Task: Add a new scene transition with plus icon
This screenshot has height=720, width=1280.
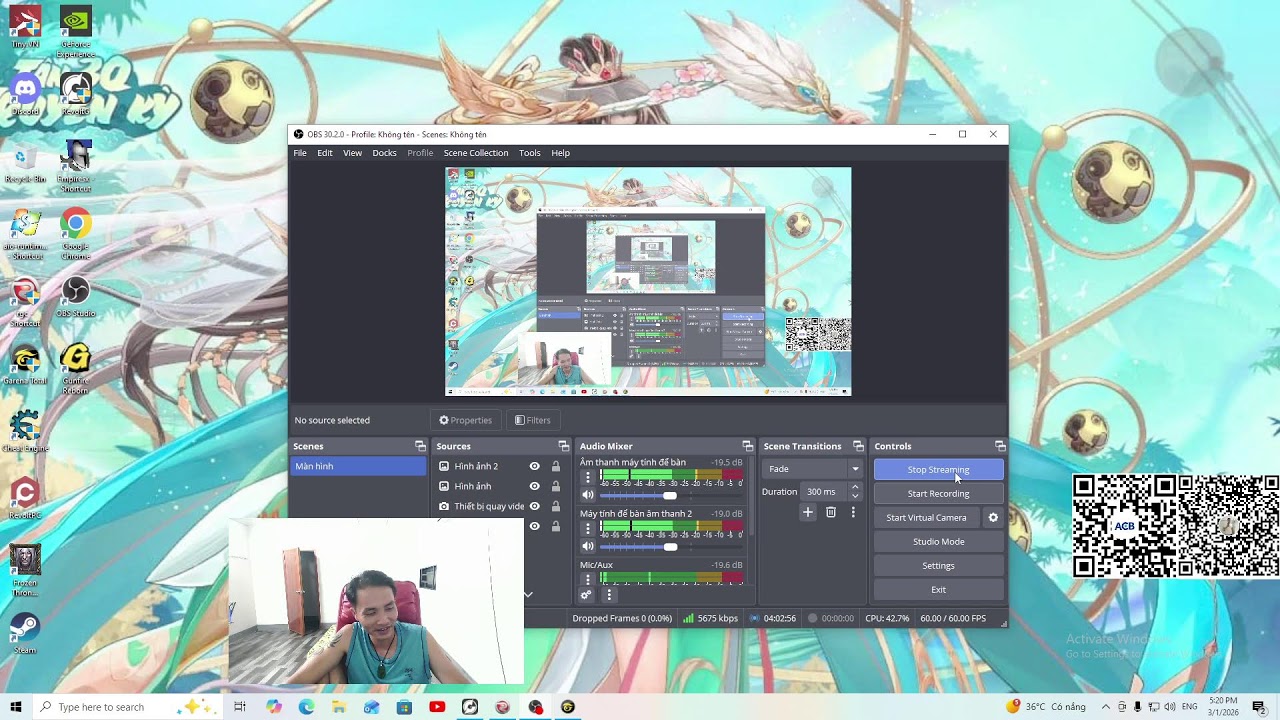Action: 808,512
